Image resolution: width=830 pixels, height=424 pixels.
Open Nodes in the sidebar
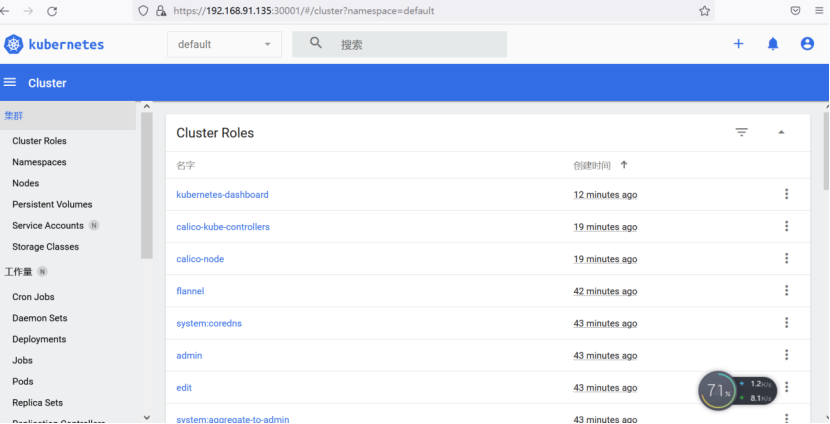point(25,183)
